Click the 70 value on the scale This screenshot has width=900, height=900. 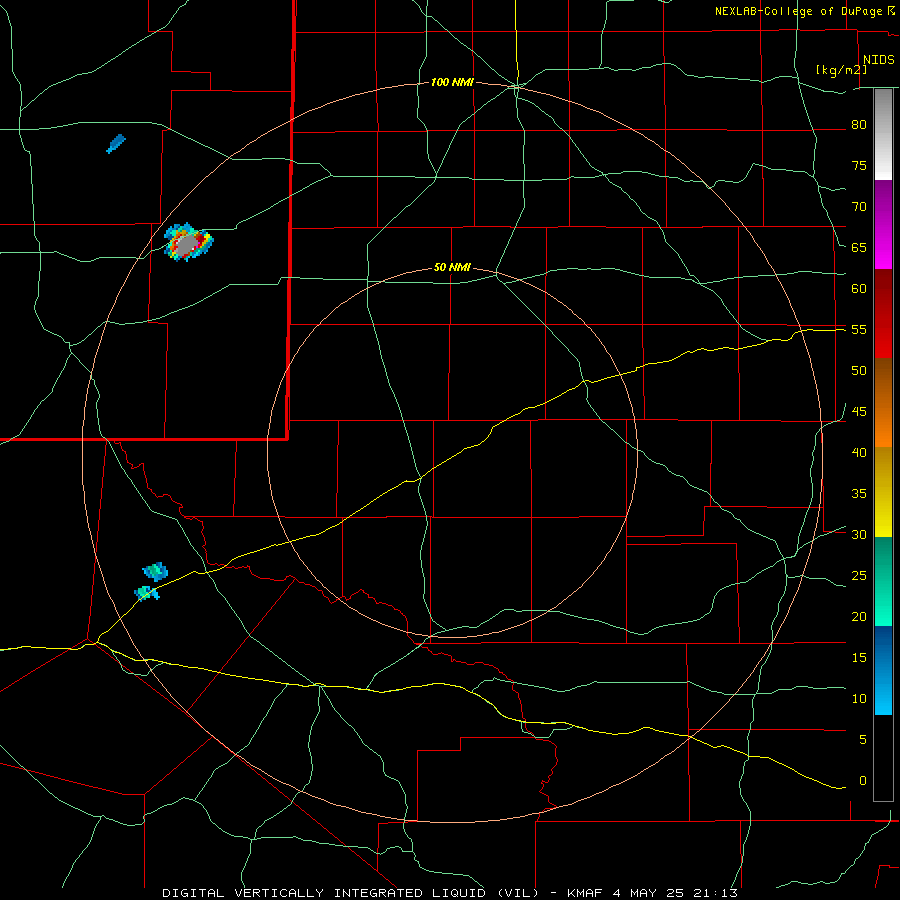coord(859,207)
